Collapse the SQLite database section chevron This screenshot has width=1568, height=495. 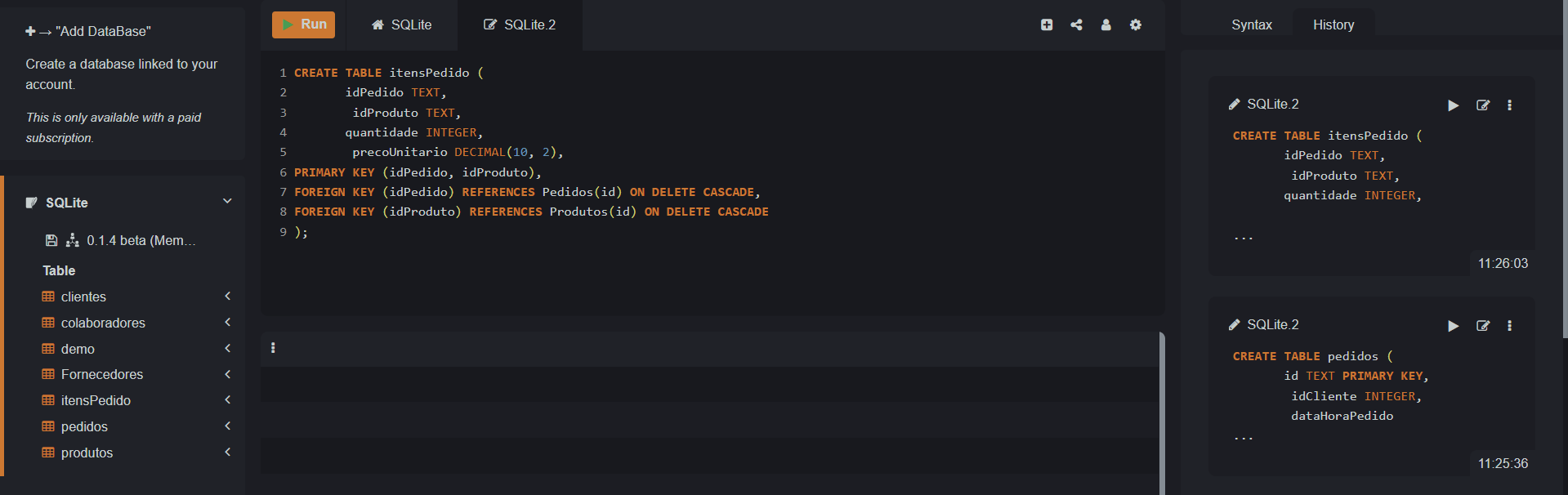tap(227, 201)
